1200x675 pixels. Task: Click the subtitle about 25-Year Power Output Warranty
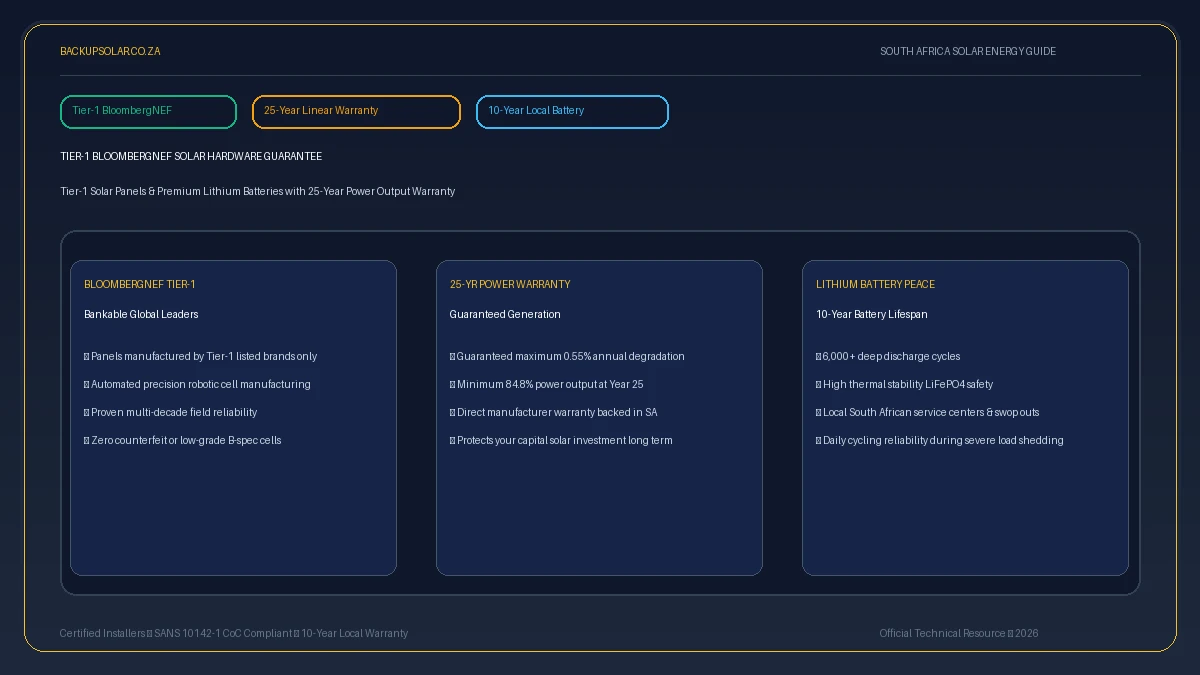pyautogui.click(x=258, y=191)
